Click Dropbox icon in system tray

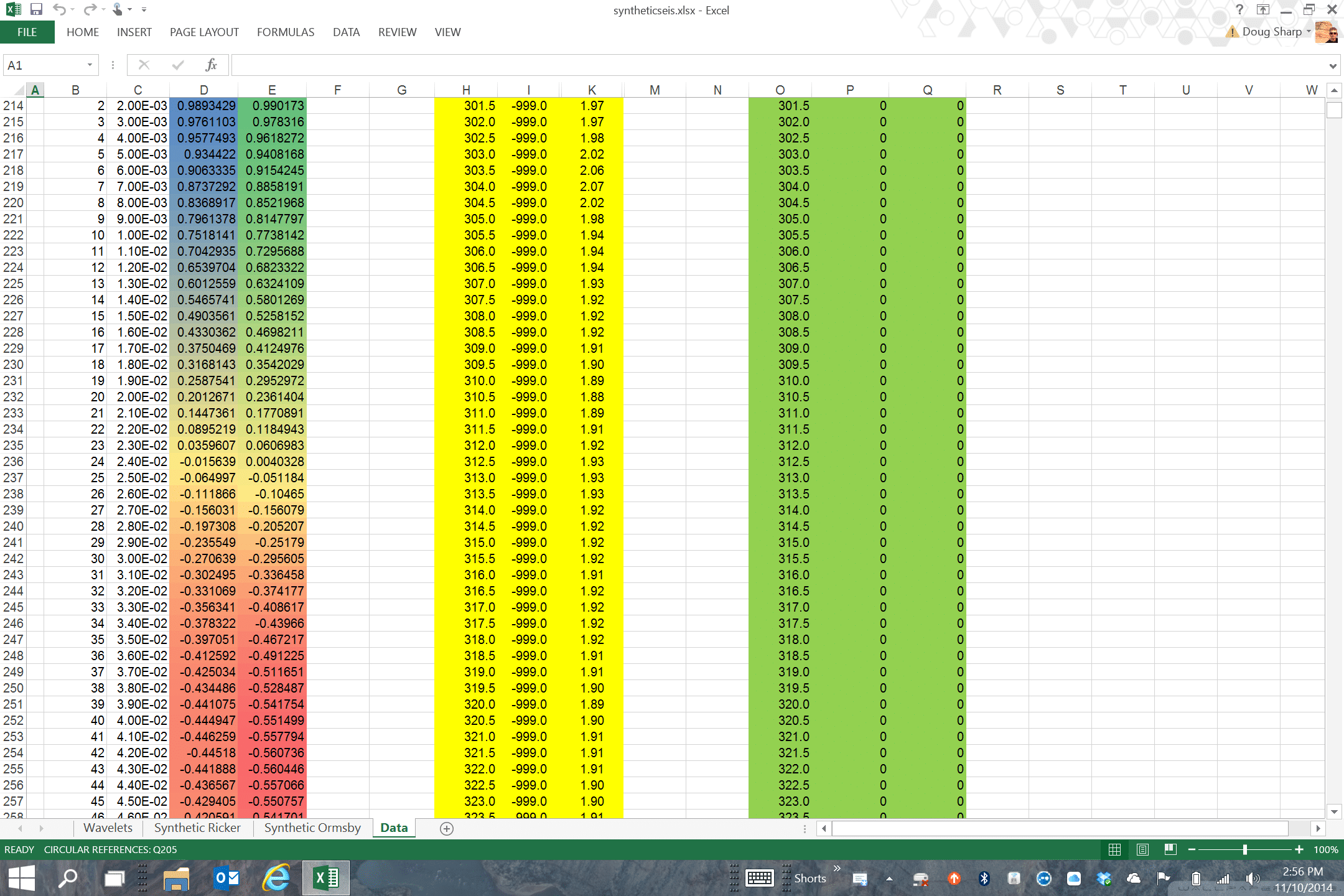(x=1103, y=879)
